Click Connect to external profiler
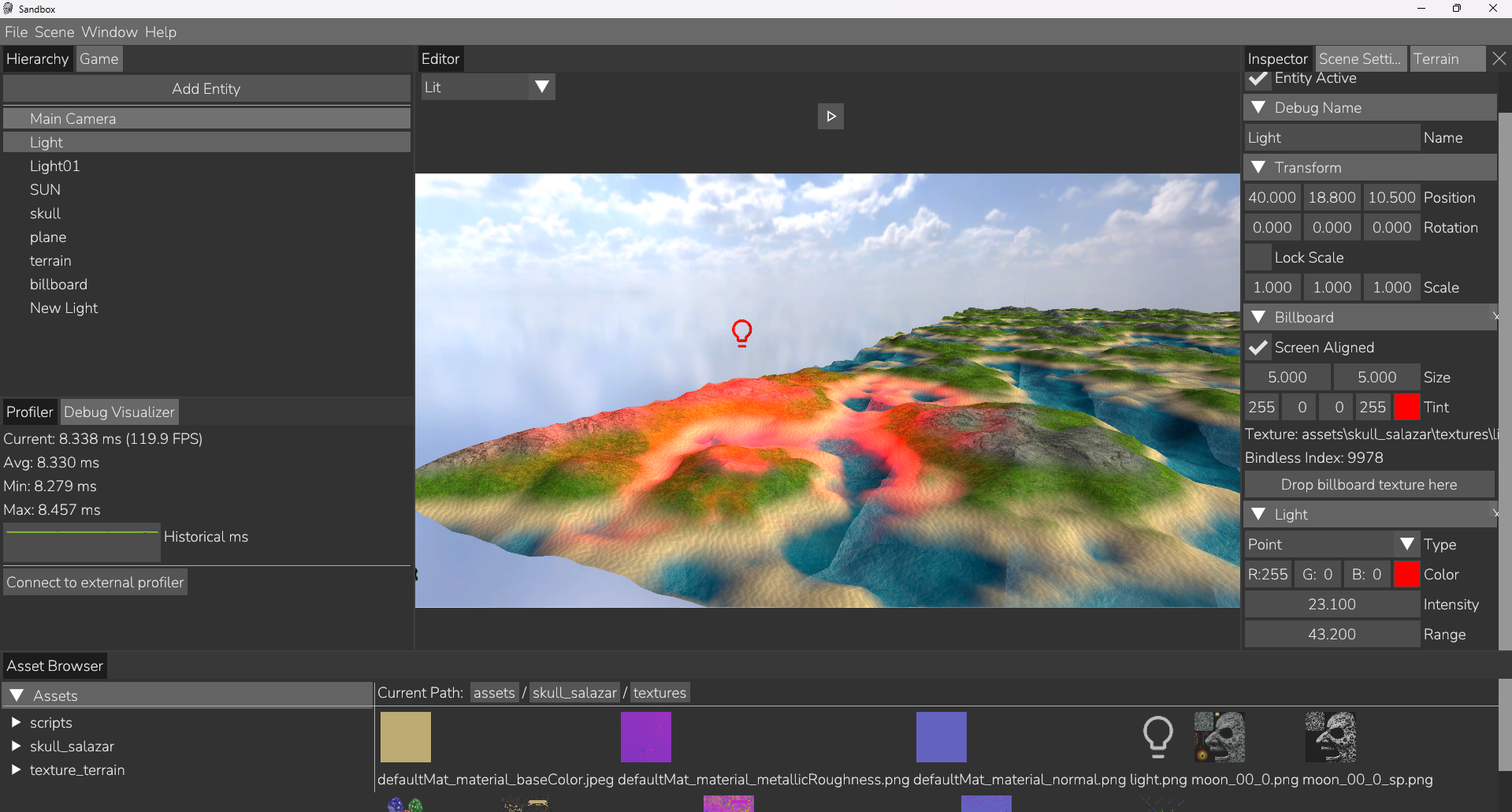This screenshot has height=812, width=1512. (x=95, y=583)
